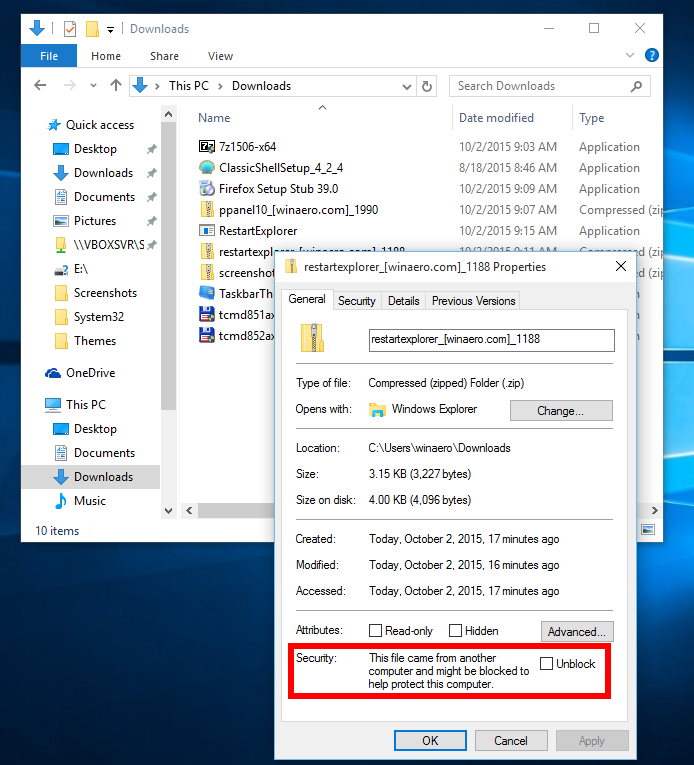Click the Up arrow navigation icon

(x=116, y=86)
